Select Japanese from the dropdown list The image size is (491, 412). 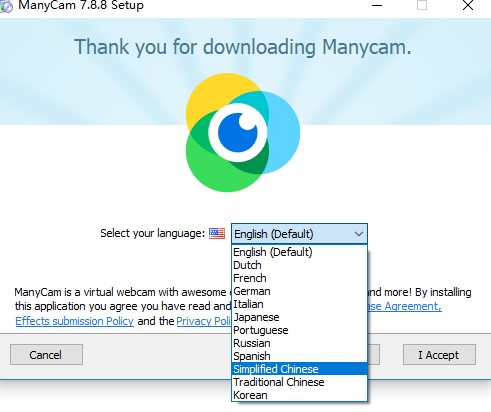[299, 317]
